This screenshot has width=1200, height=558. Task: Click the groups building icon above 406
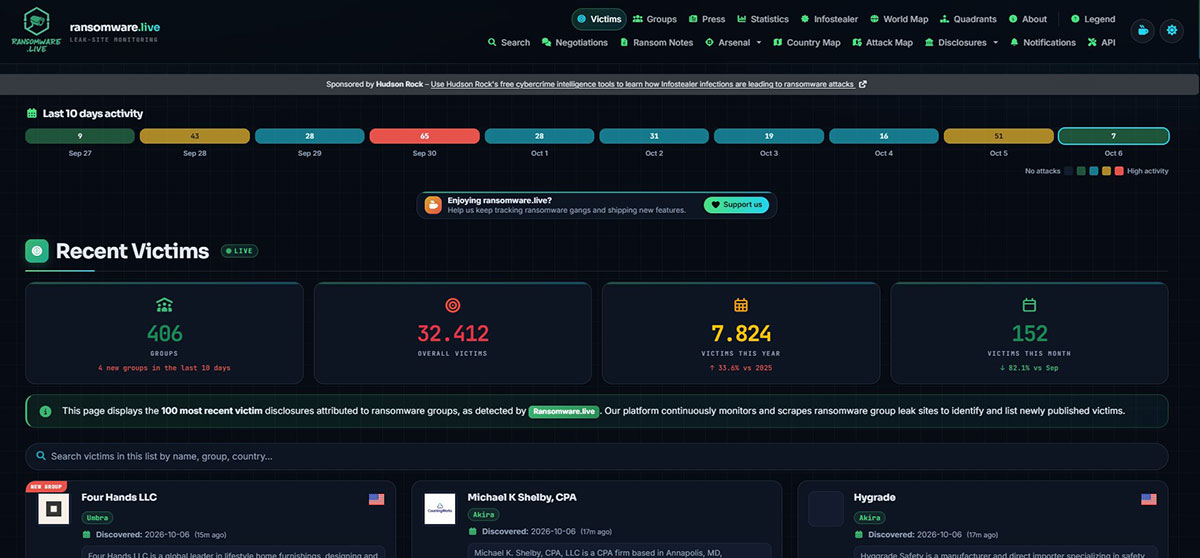164,305
